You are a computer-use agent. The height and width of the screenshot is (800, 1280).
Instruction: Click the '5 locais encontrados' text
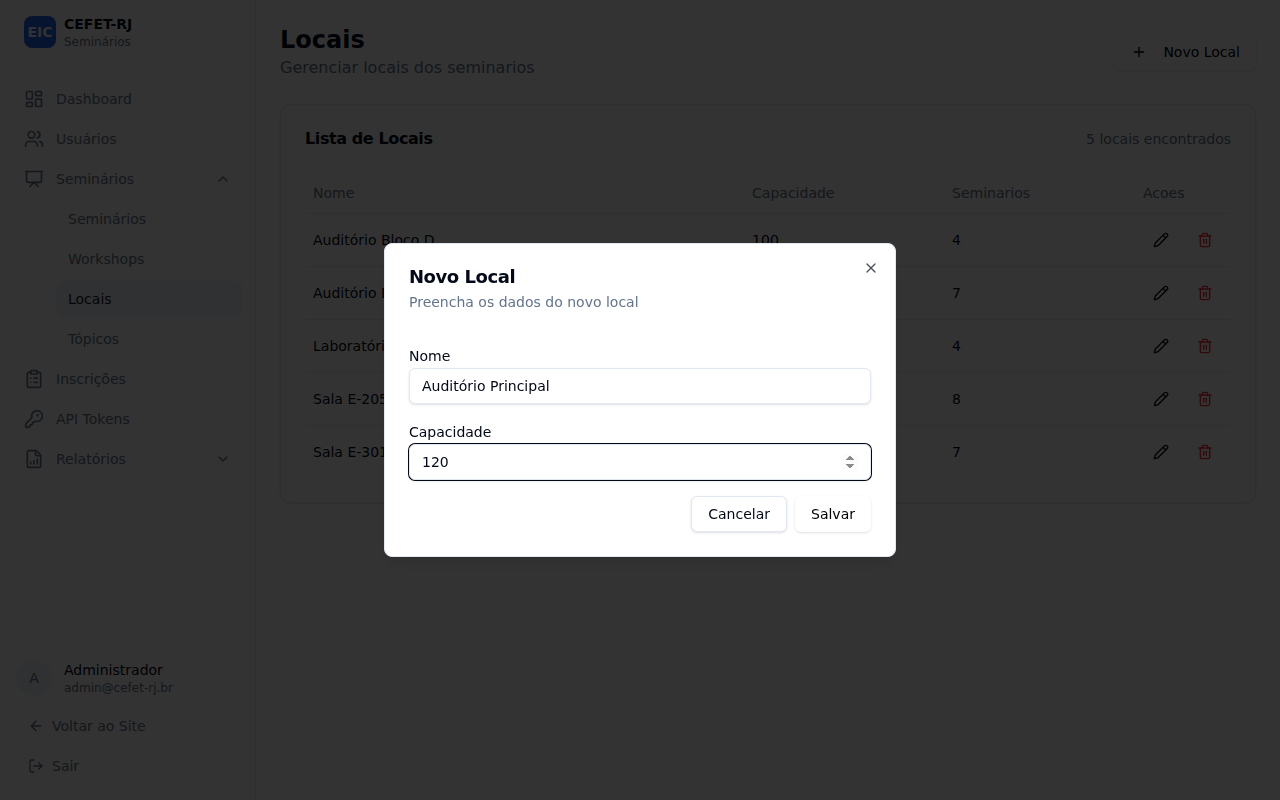coord(1158,139)
